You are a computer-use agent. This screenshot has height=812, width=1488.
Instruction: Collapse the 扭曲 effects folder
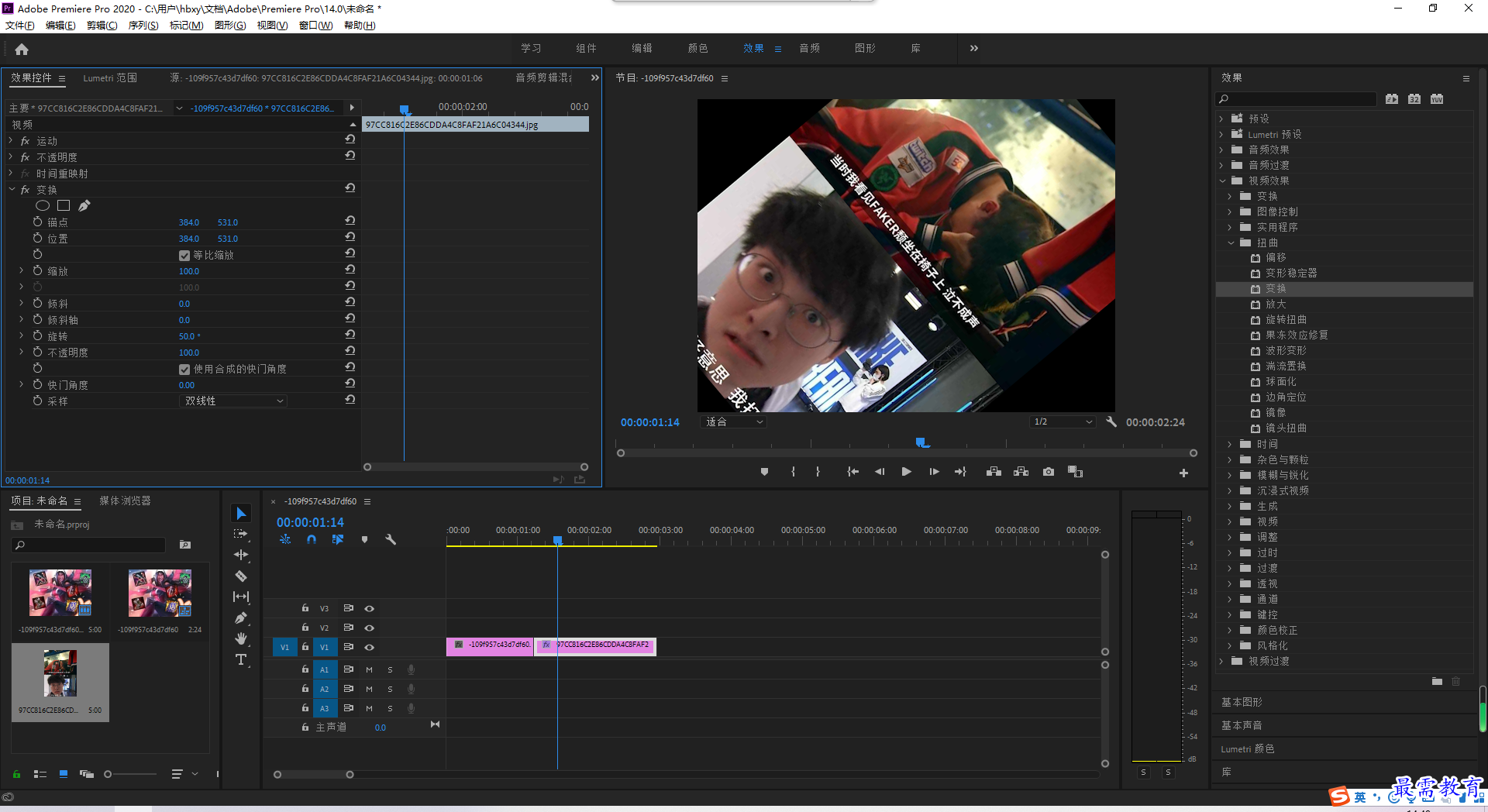tap(1230, 243)
